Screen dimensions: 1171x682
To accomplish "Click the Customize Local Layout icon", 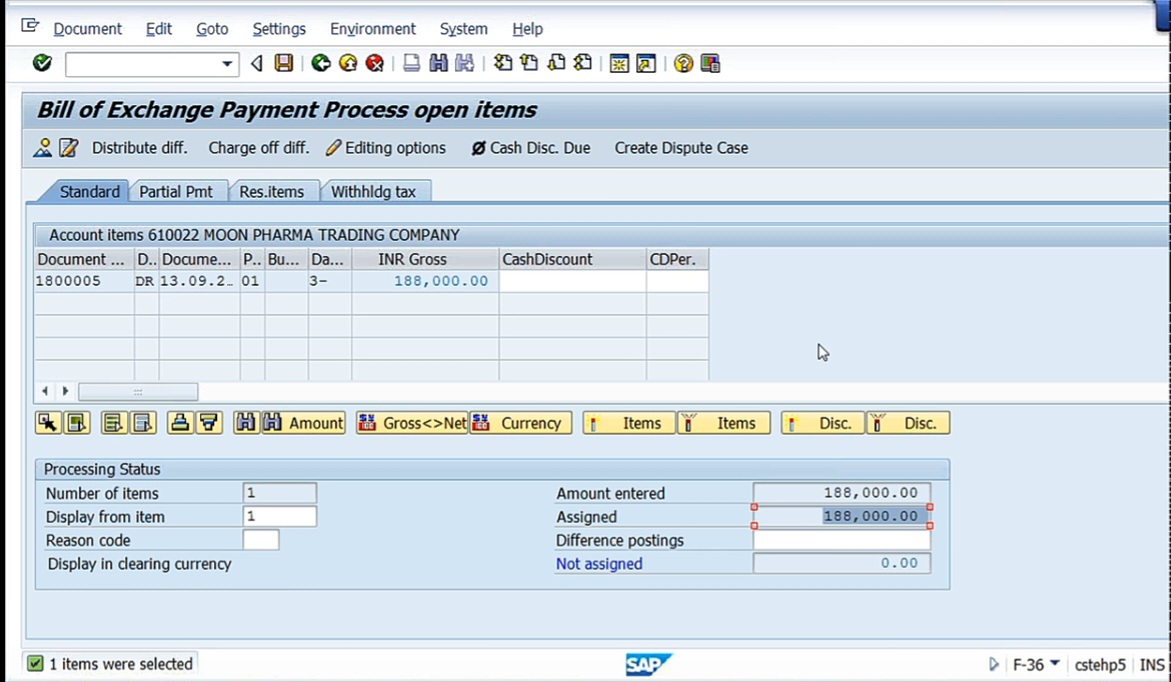I will click(710, 63).
